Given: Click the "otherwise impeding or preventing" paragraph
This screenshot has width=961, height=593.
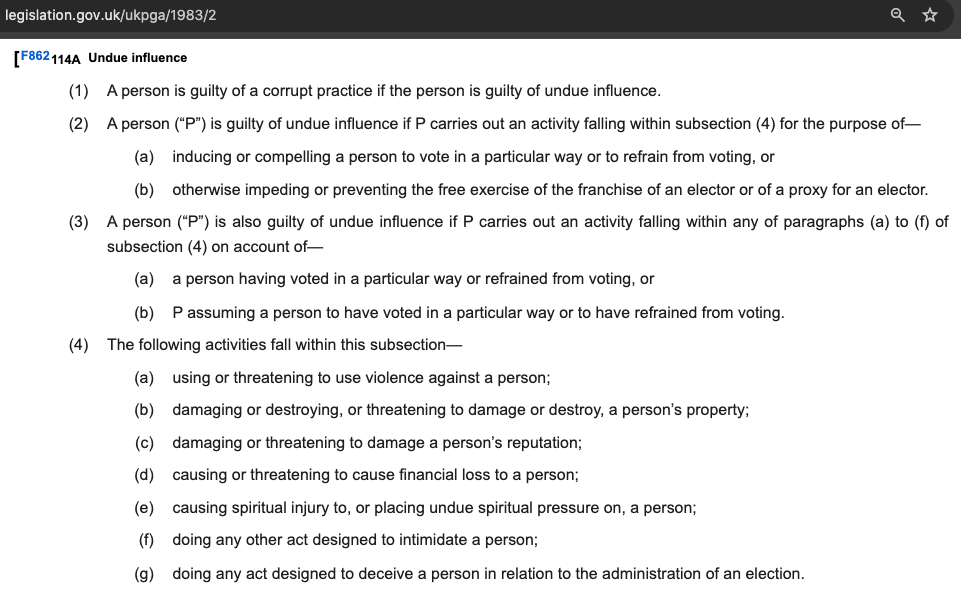Looking at the screenshot, I should pos(550,189).
